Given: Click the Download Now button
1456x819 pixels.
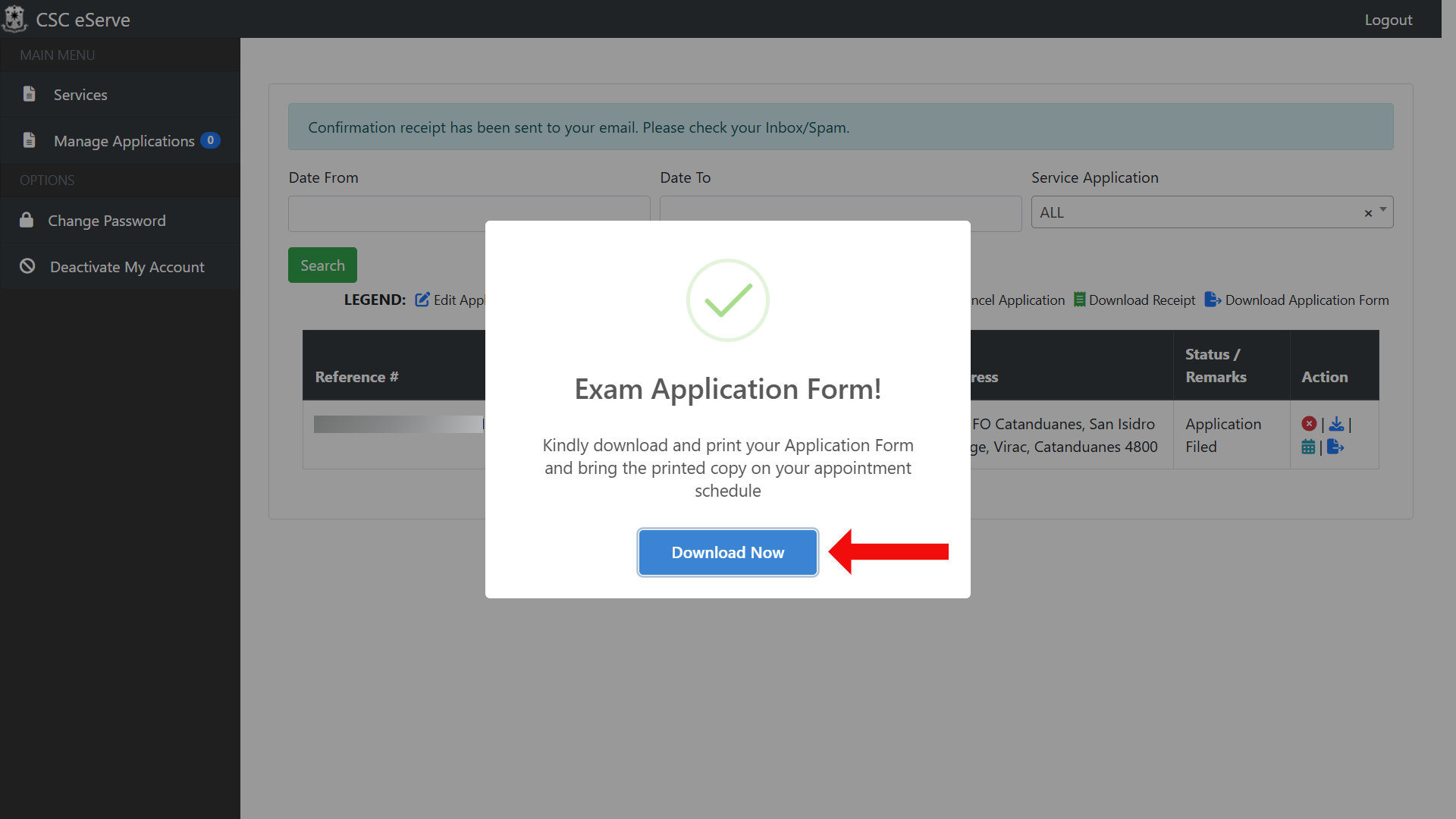Looking at the screenshot, I should tap(727, 552).
